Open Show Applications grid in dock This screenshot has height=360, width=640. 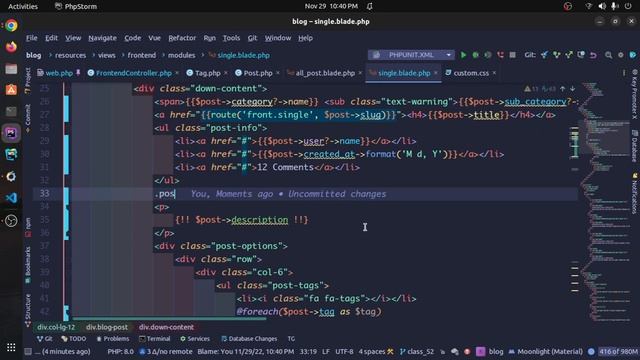coord(11,348)
